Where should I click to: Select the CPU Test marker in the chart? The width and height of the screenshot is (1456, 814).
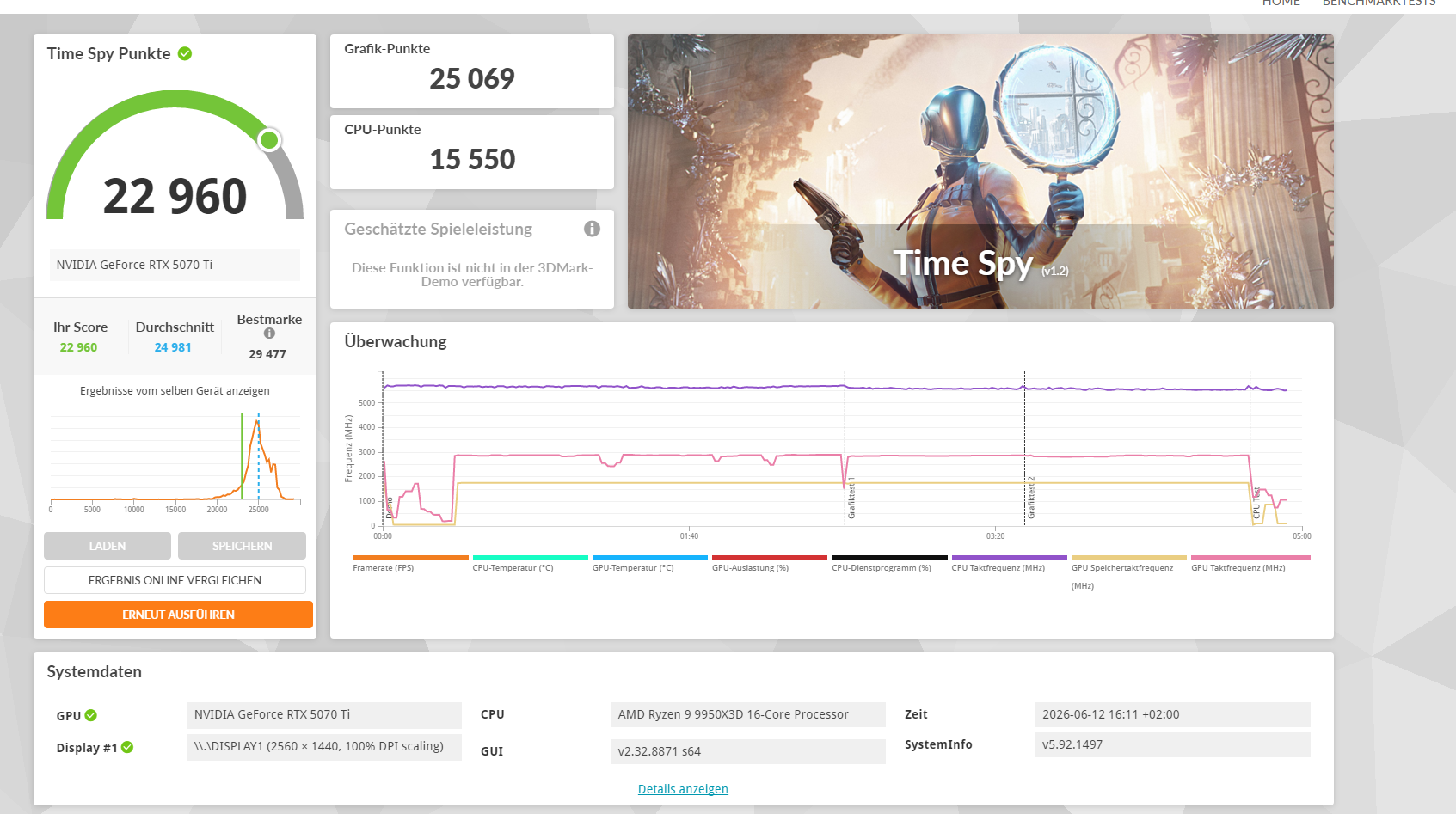click(x=1256, y=503)
